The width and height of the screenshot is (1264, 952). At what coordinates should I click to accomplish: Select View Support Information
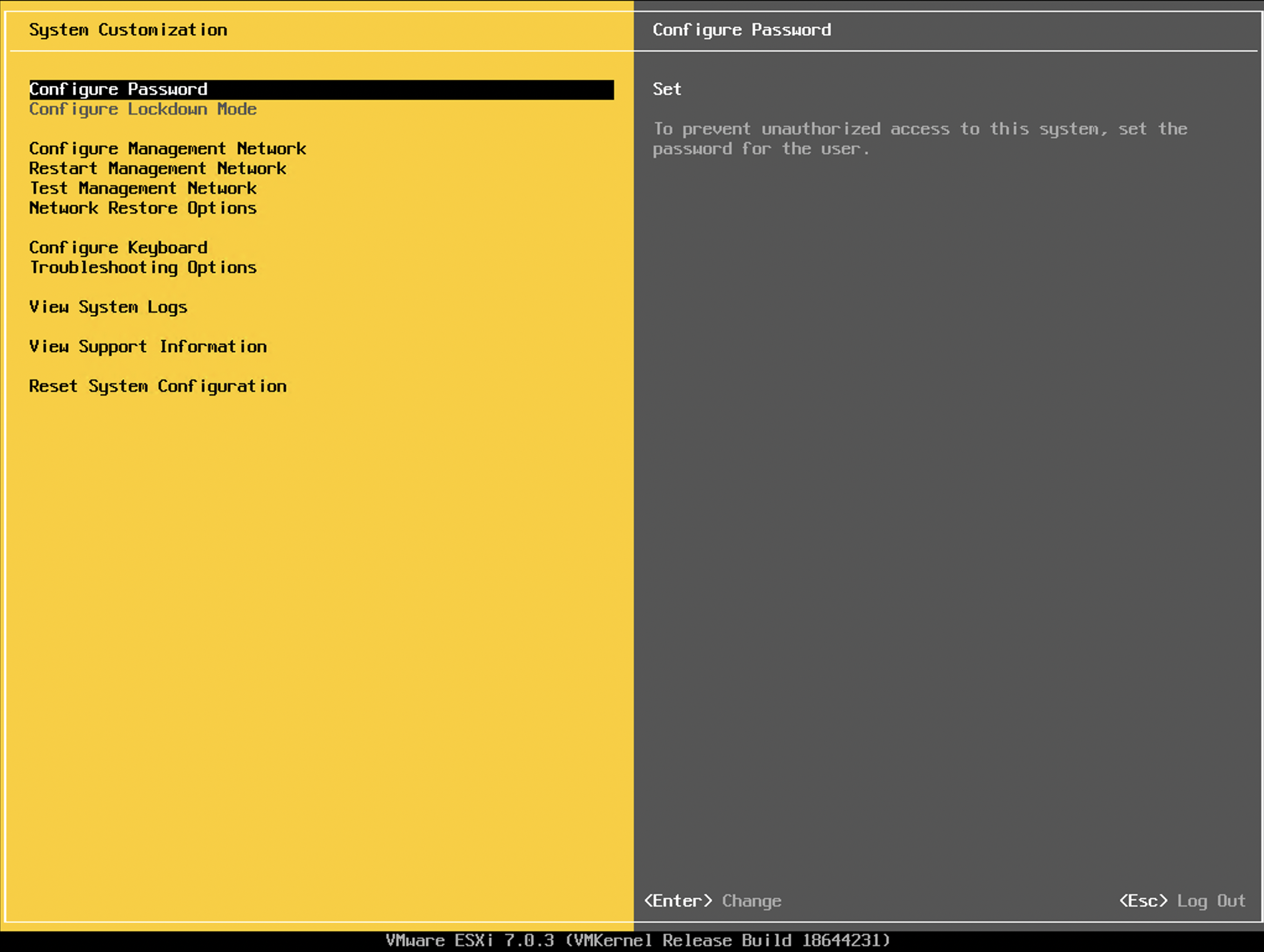tap(148, 347)
